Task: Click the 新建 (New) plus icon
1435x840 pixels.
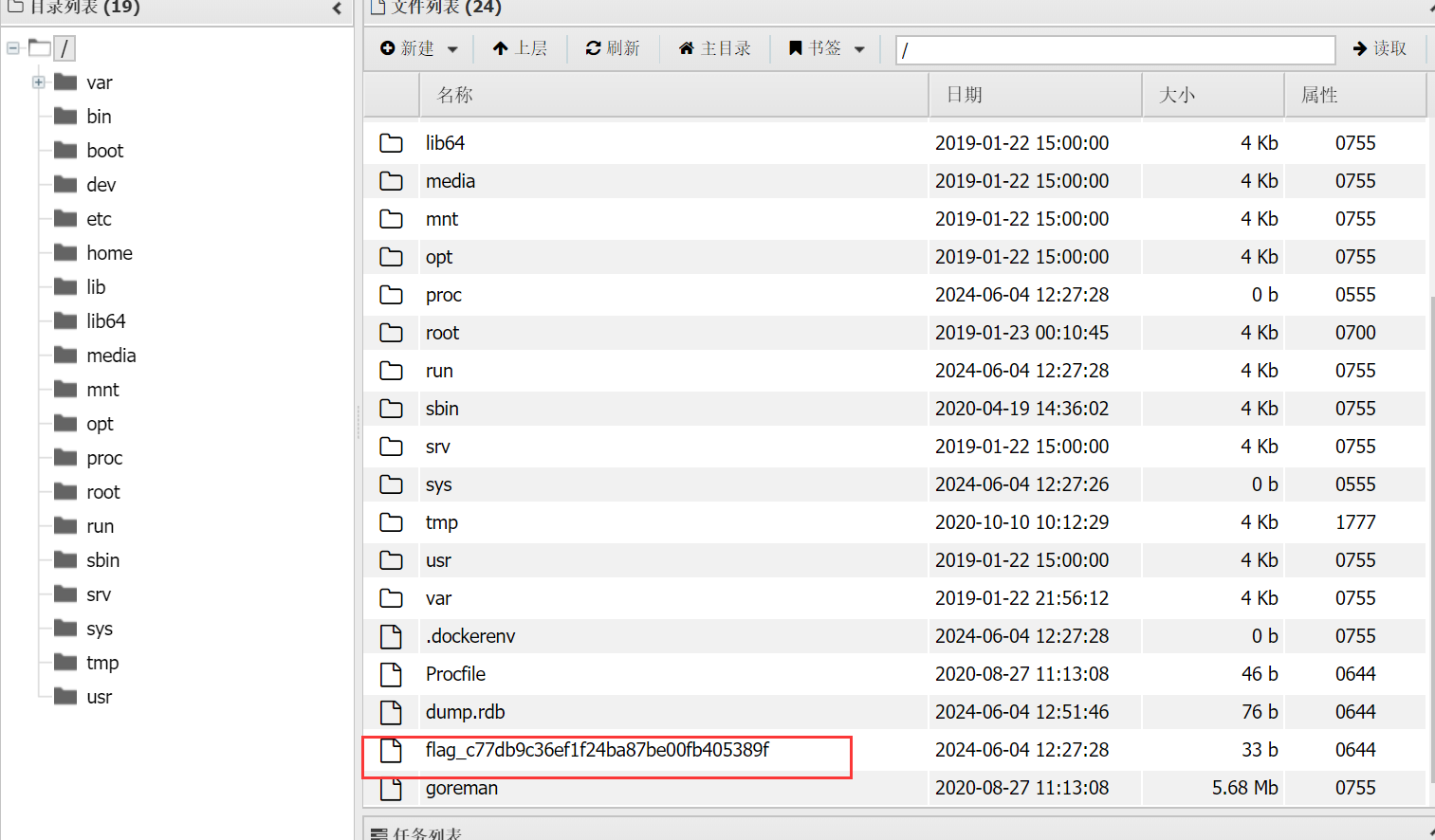Action: point(388,48)
